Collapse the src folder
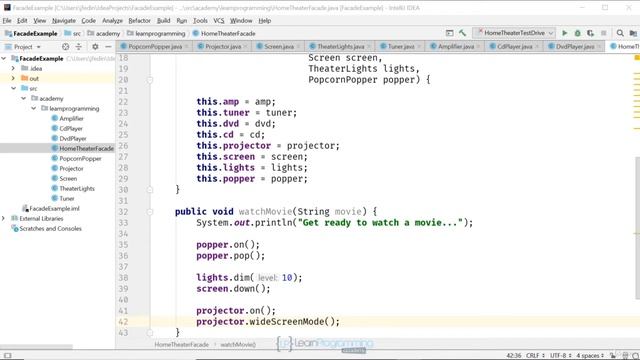The image size is (640, 360). pos(13,89)
